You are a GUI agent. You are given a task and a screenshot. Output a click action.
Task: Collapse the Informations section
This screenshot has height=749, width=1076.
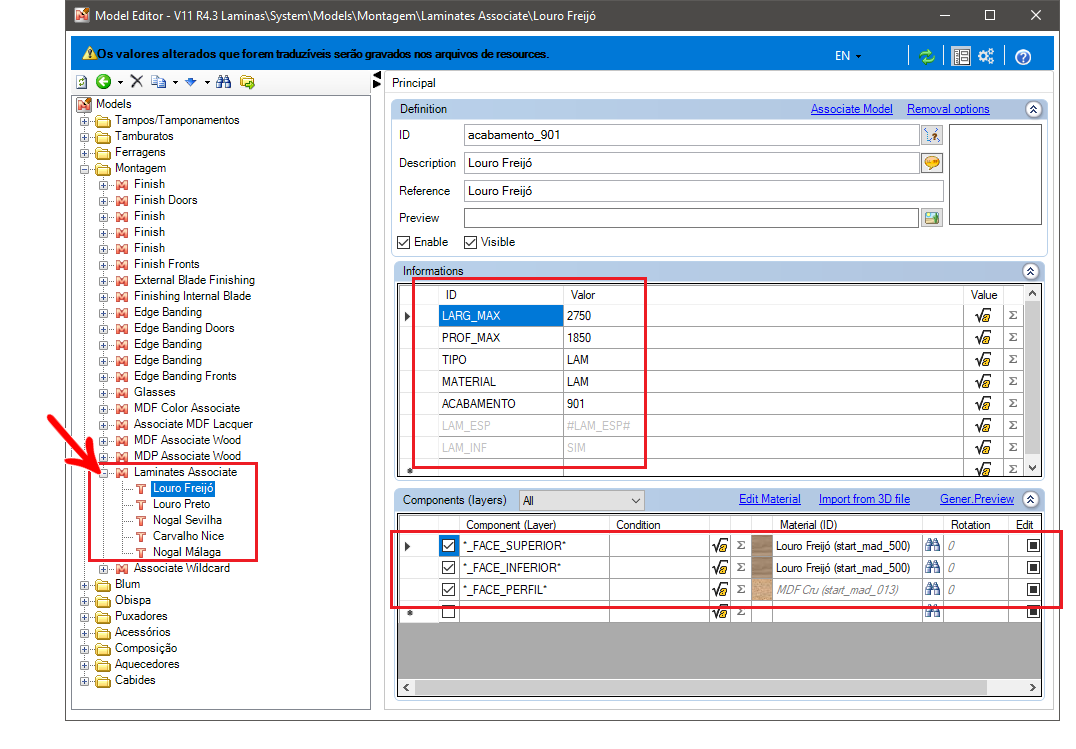coord(1030,271)
